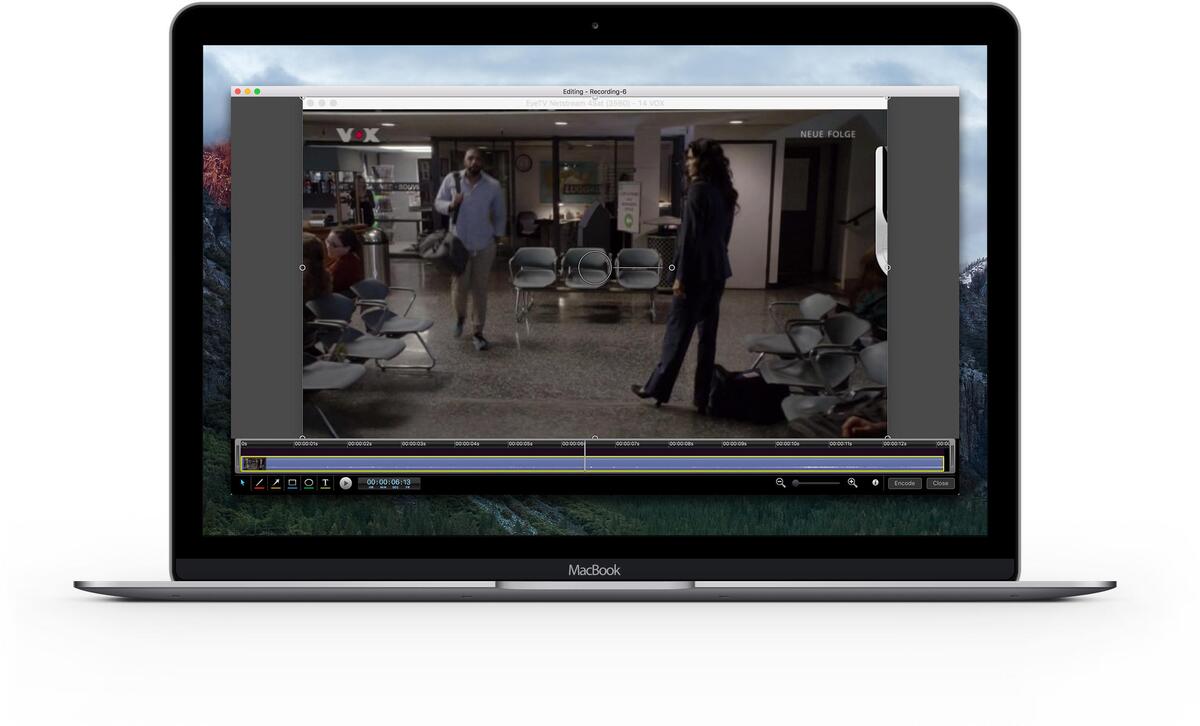Select the arrow selection tool

[241, 483]
